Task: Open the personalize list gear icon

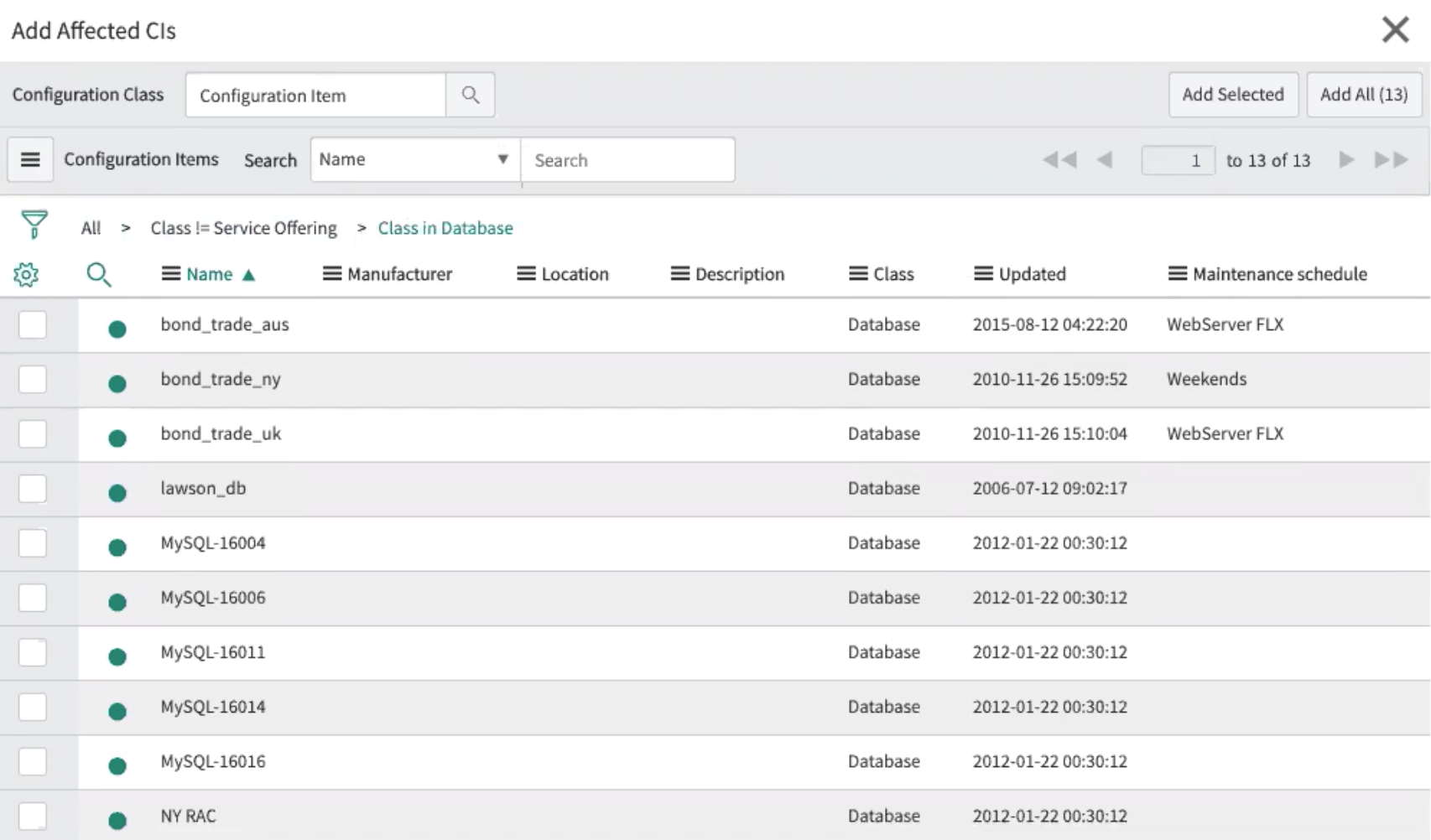Action: coord(26,274)
